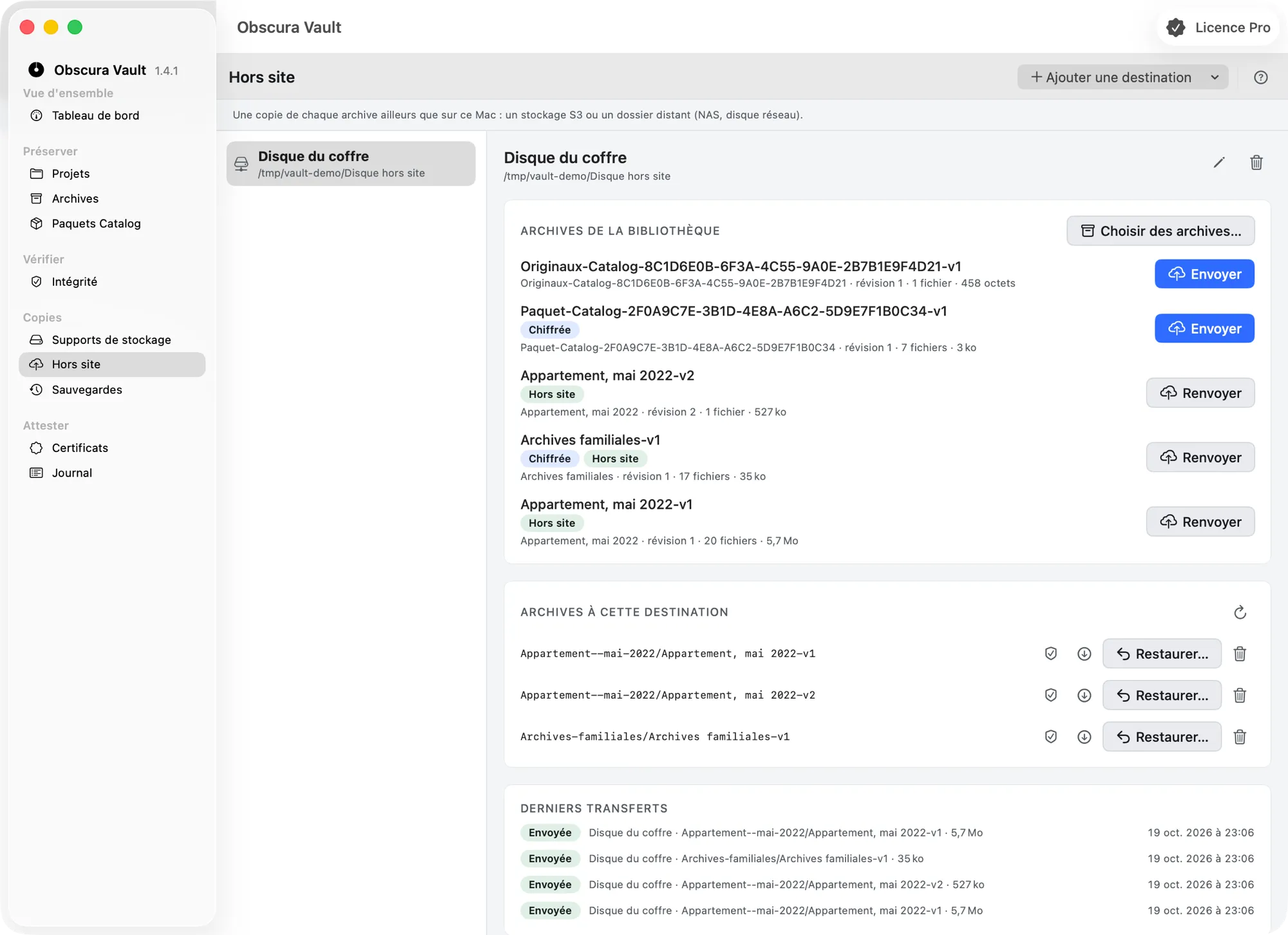Open the Archives sidebar section
1288x935 pixels.
[x=112, y=199]
